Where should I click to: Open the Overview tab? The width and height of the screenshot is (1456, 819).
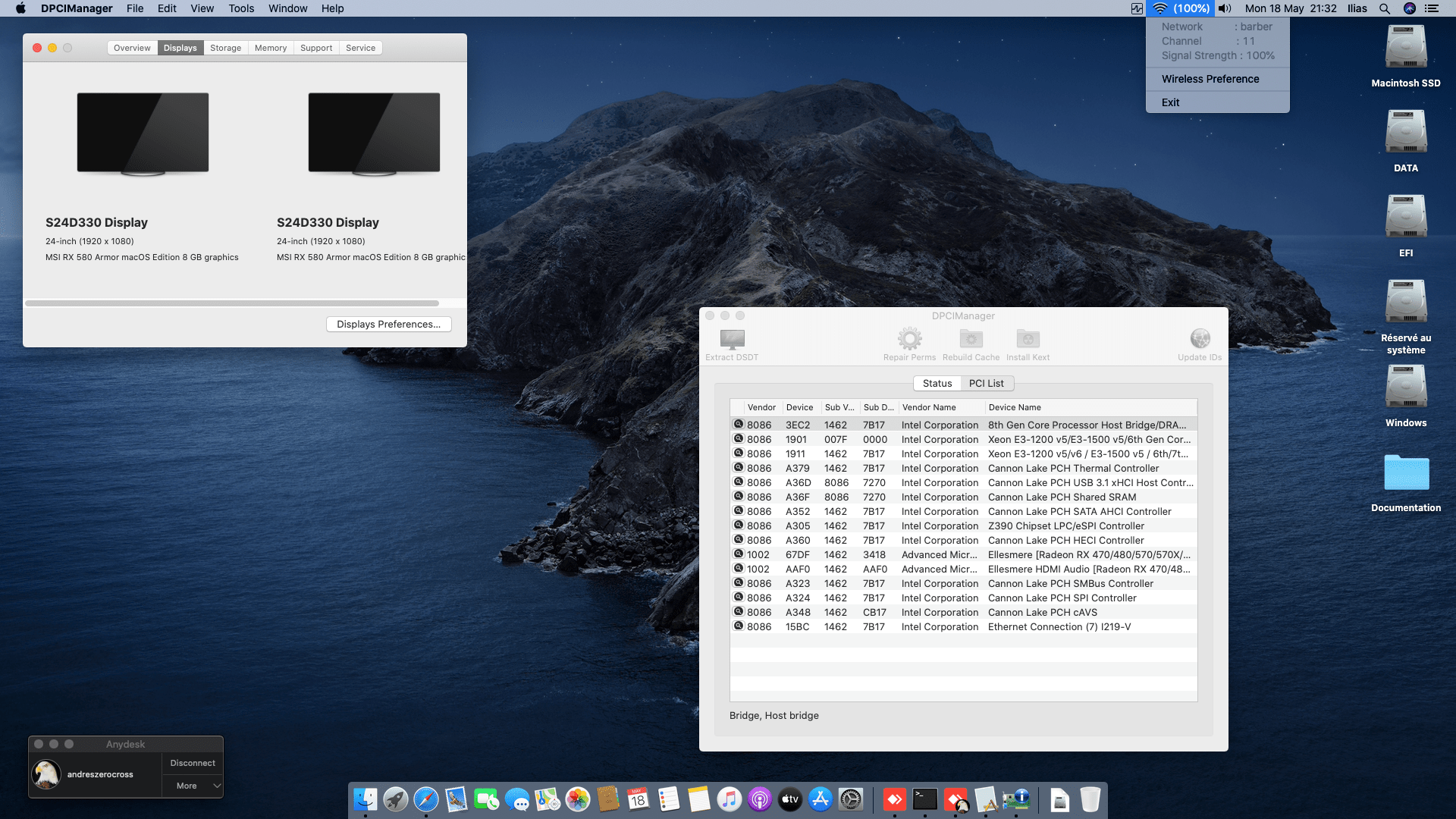coord(132,48)
